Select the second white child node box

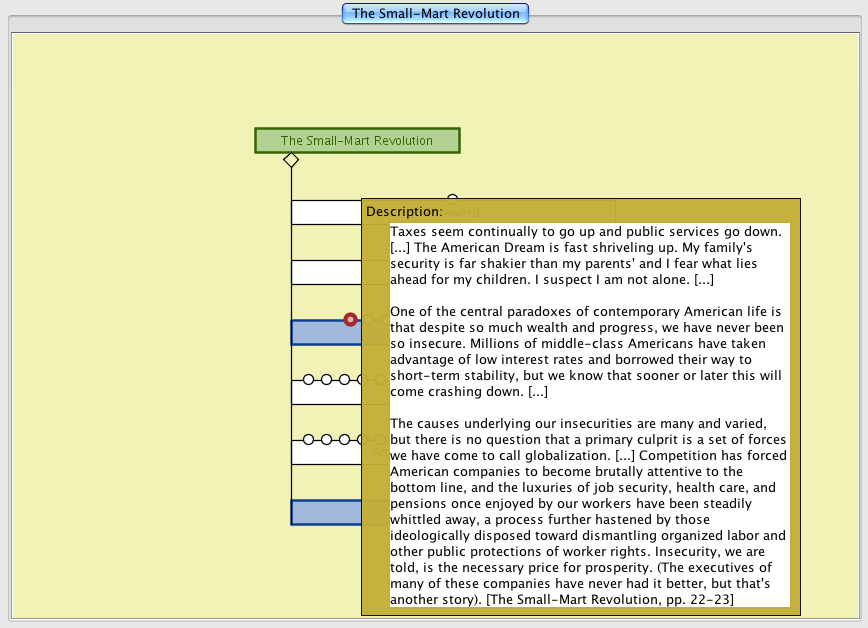click(325, 273)
